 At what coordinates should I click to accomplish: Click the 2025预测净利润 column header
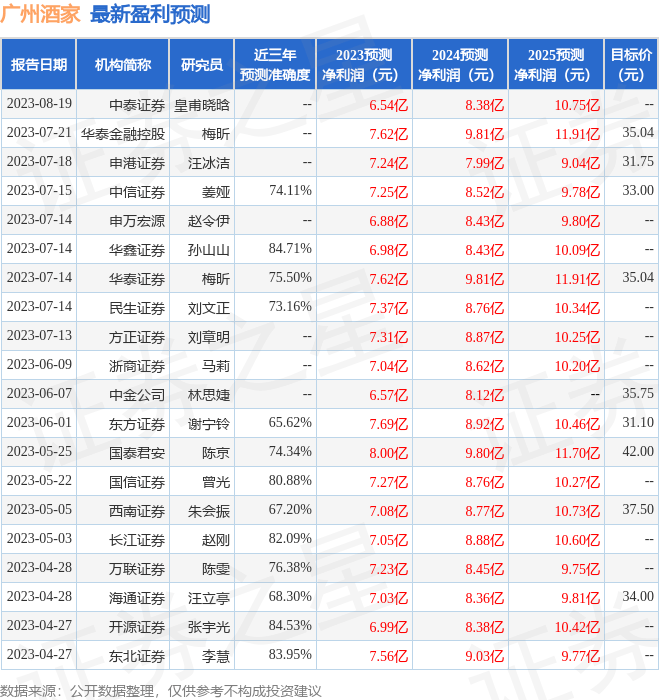[x=555, y=65]
